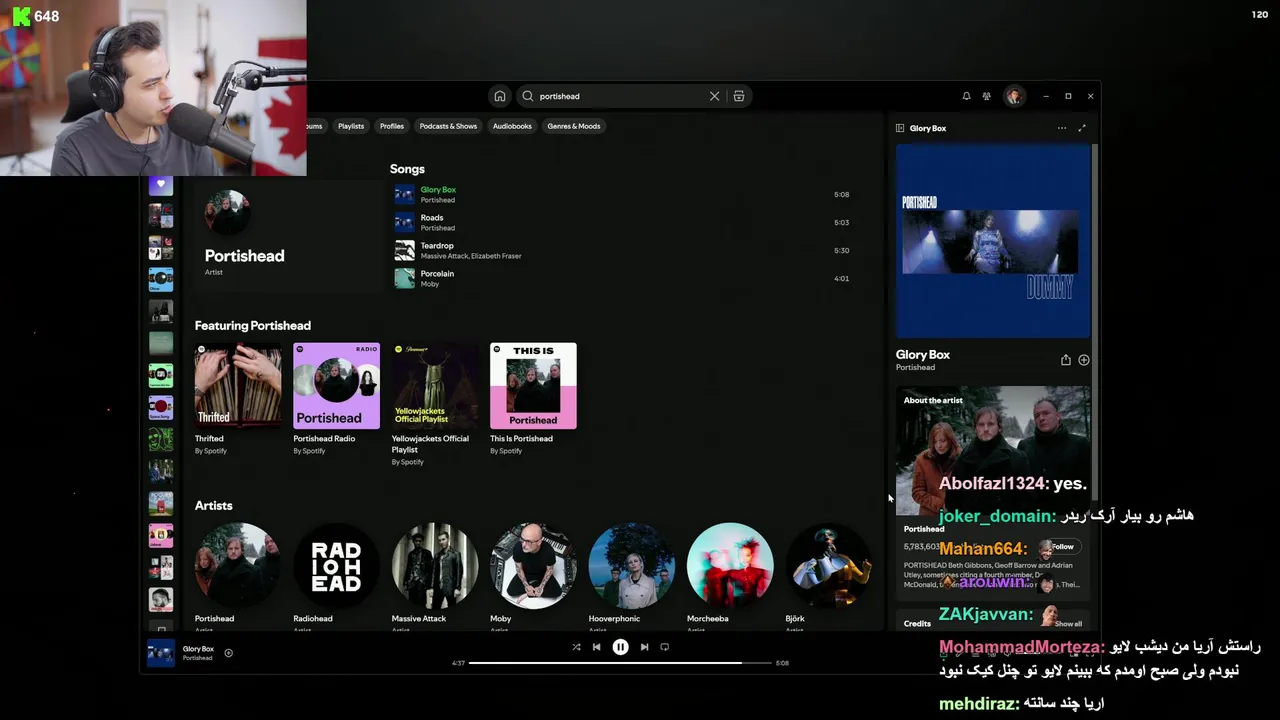Screen dimensions: 1280x720
Task: Clear the search text with X icon
Action: click(714, 96)
